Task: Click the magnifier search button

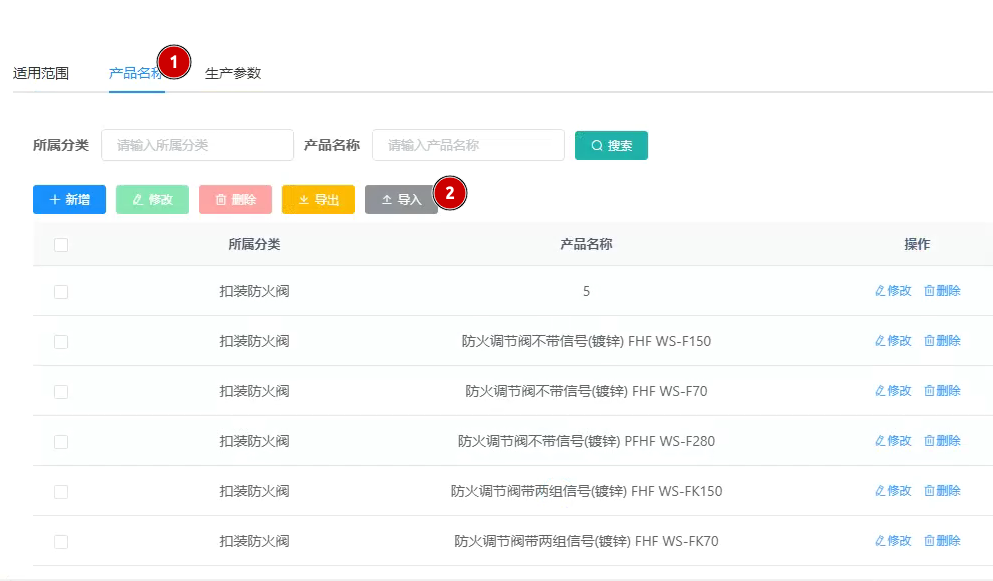Action: pyautogui.click(x=611, y=145)
